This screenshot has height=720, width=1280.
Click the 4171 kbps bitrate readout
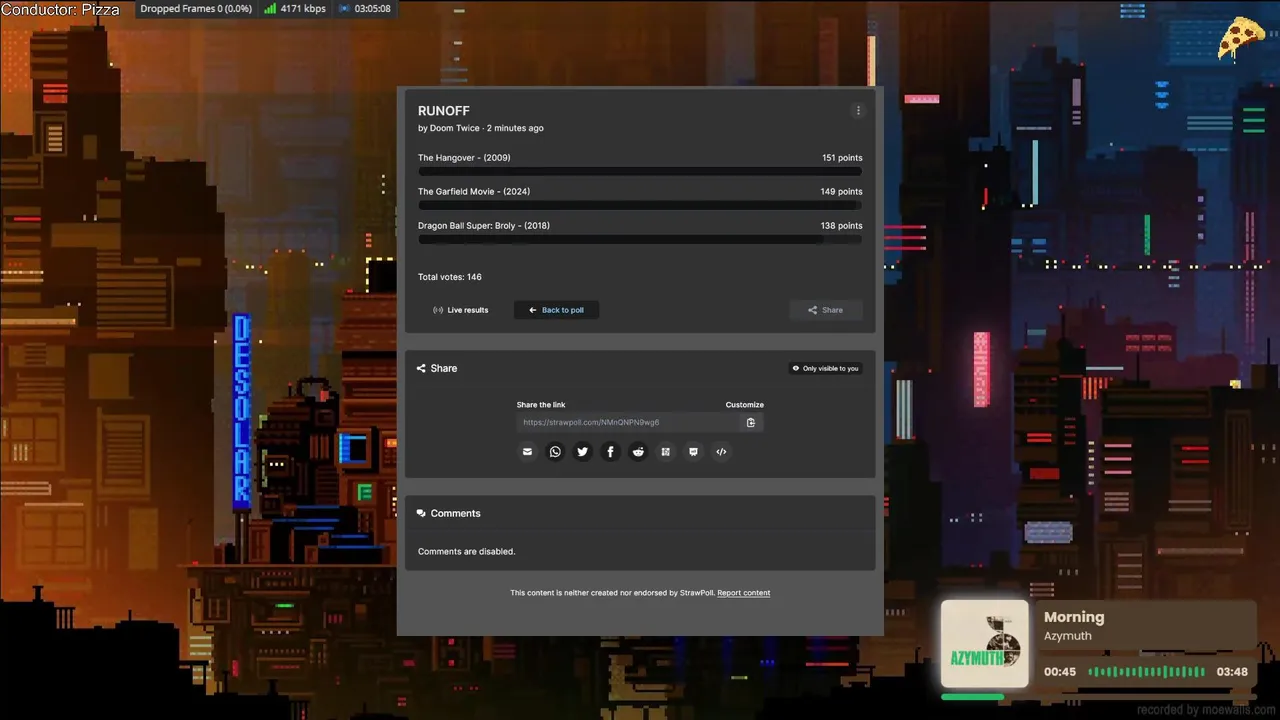[303, 9]
